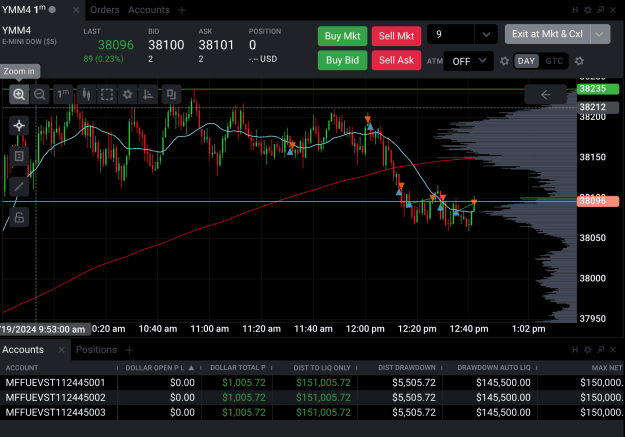Image resolution: width=625 pixels, height=437 pixels.
Task: Select the DAY order duration
Action: coord(526,61)
